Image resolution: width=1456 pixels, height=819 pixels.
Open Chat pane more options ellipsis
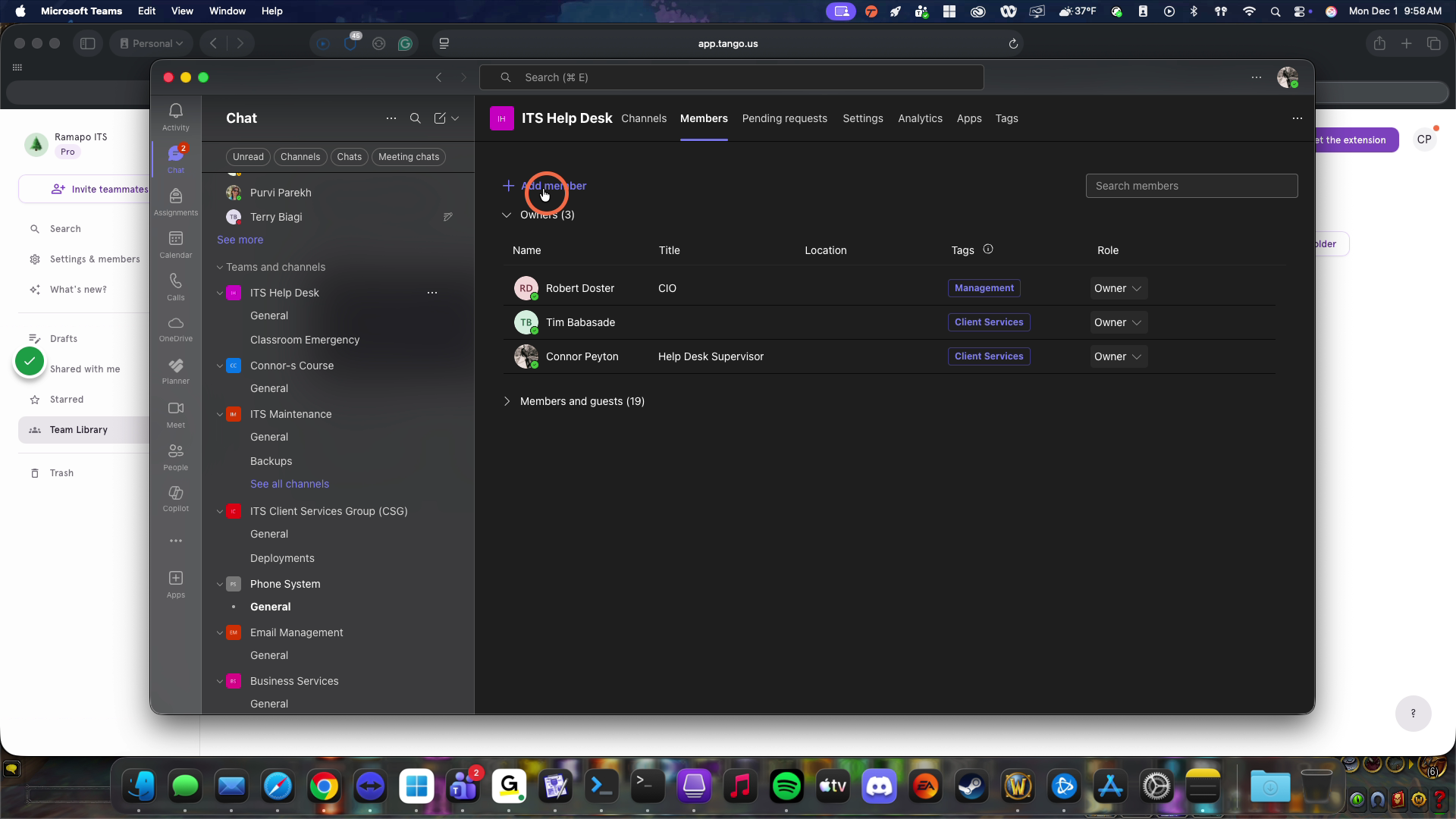[x=391, y=118]
